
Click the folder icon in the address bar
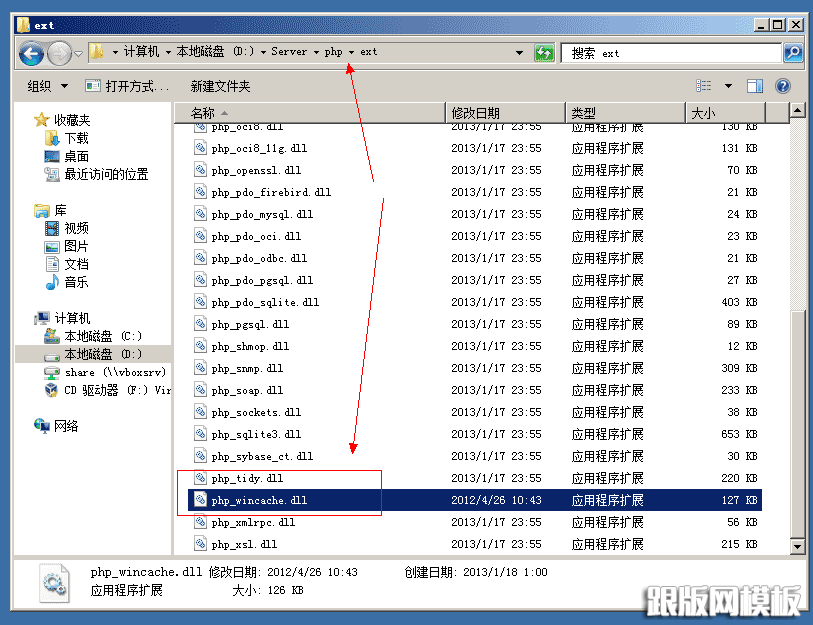coord(96,52)
